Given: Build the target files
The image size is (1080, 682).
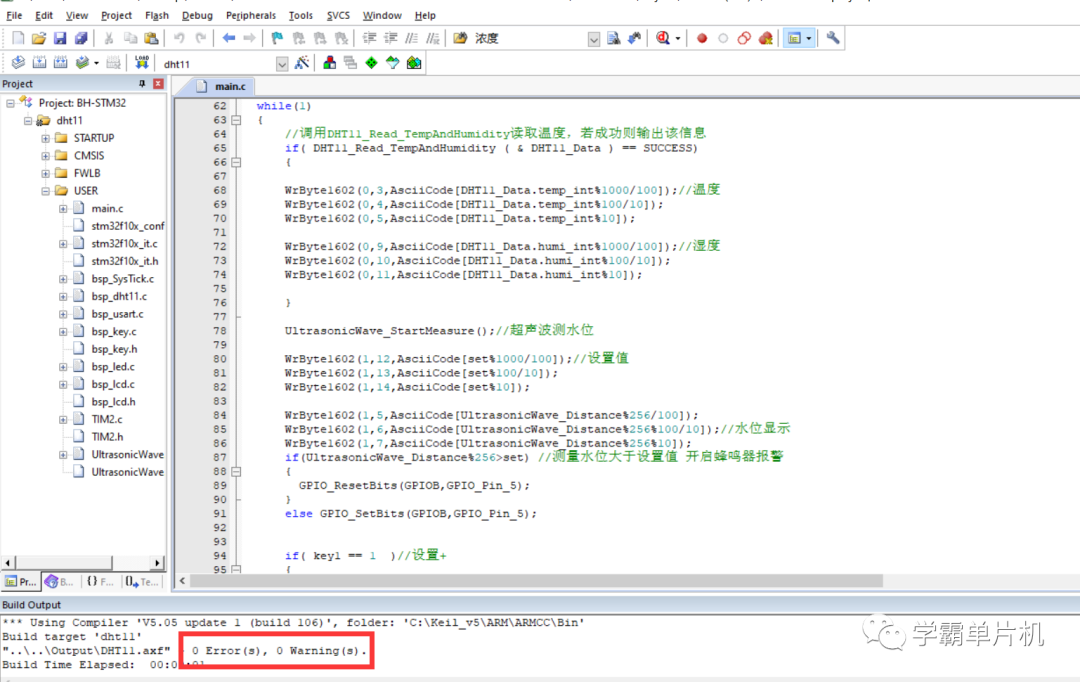Looking at the screenshot, I should coord(39,63).
